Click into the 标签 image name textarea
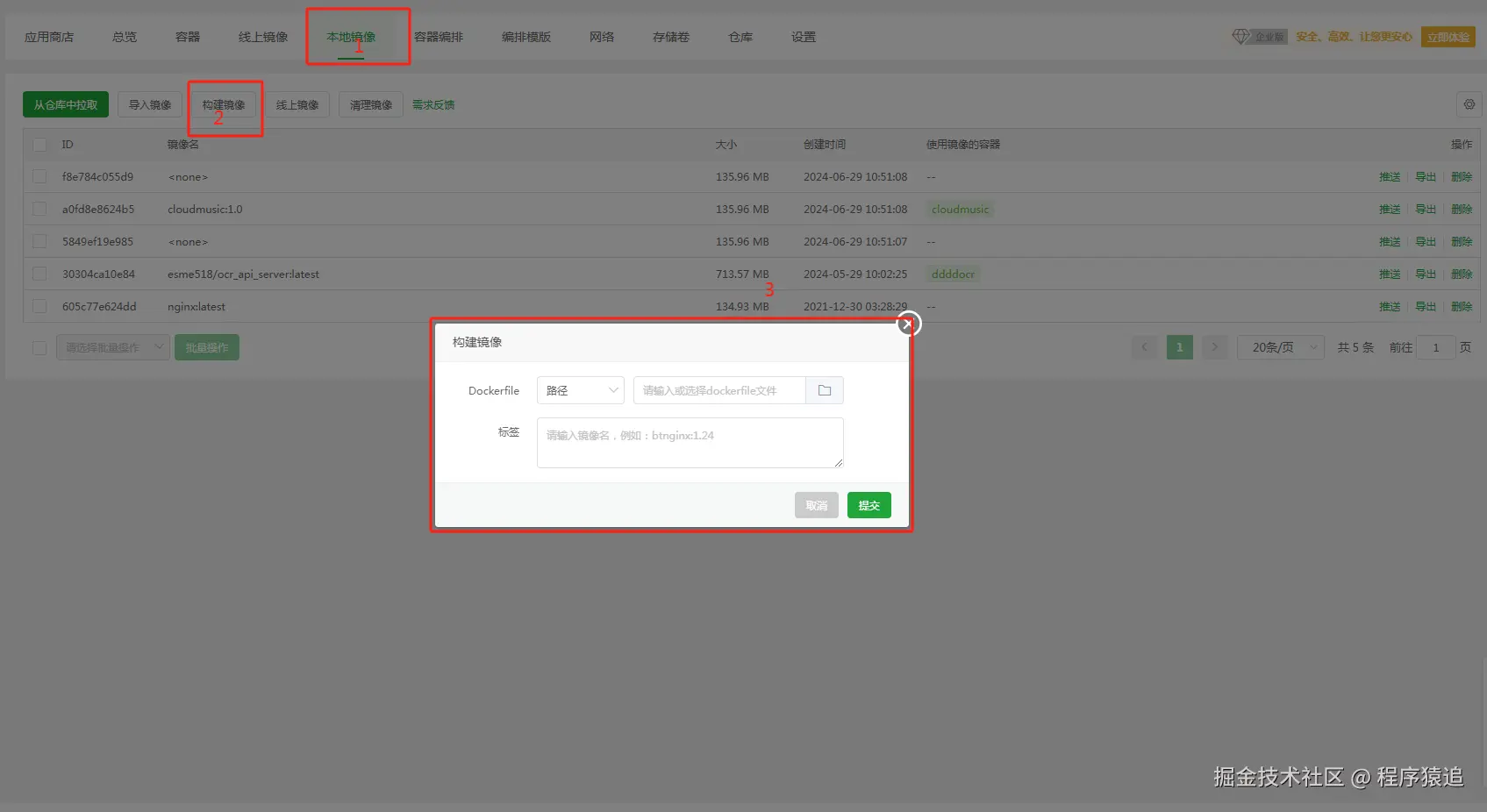Viewport: 1487px width, 812px height. (x=690, y=443)
